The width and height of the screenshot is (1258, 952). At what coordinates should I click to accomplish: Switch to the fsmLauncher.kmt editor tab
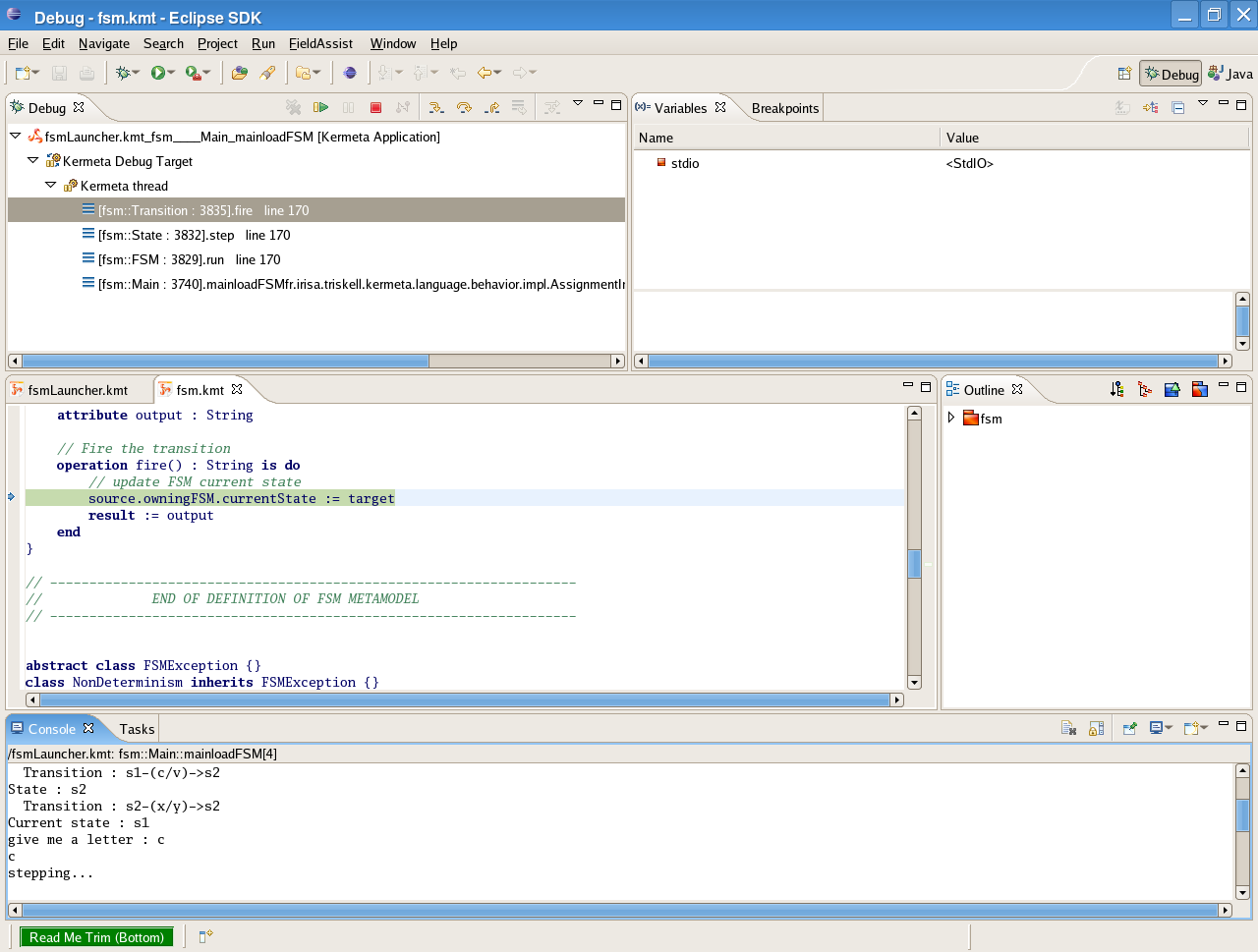click(x=79, y=390)
